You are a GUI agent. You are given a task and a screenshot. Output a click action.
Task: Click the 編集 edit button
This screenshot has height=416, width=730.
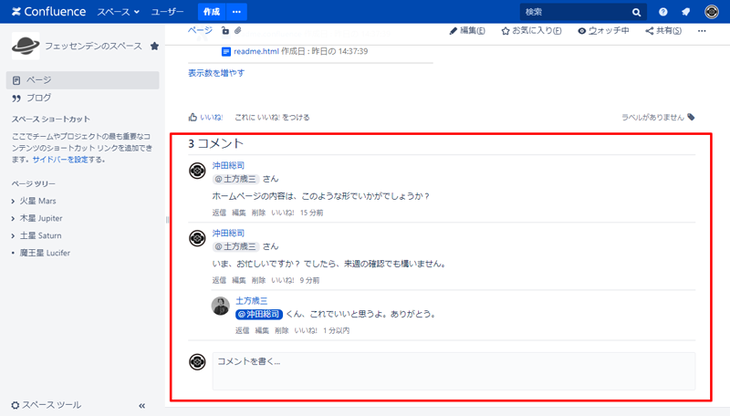[467, 31]
